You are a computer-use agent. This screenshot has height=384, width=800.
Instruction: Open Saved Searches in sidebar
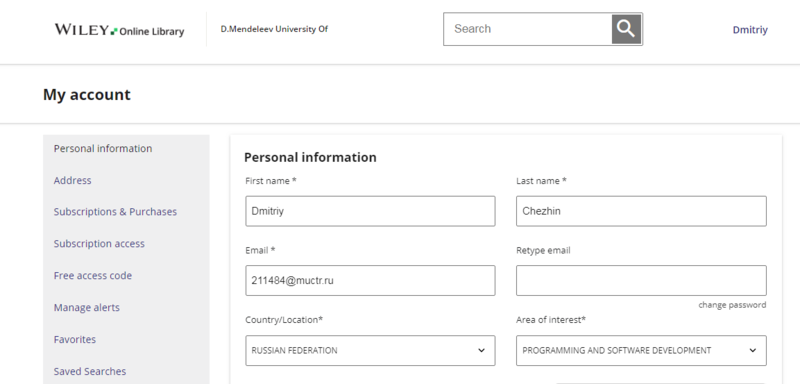tap(90, 371)
